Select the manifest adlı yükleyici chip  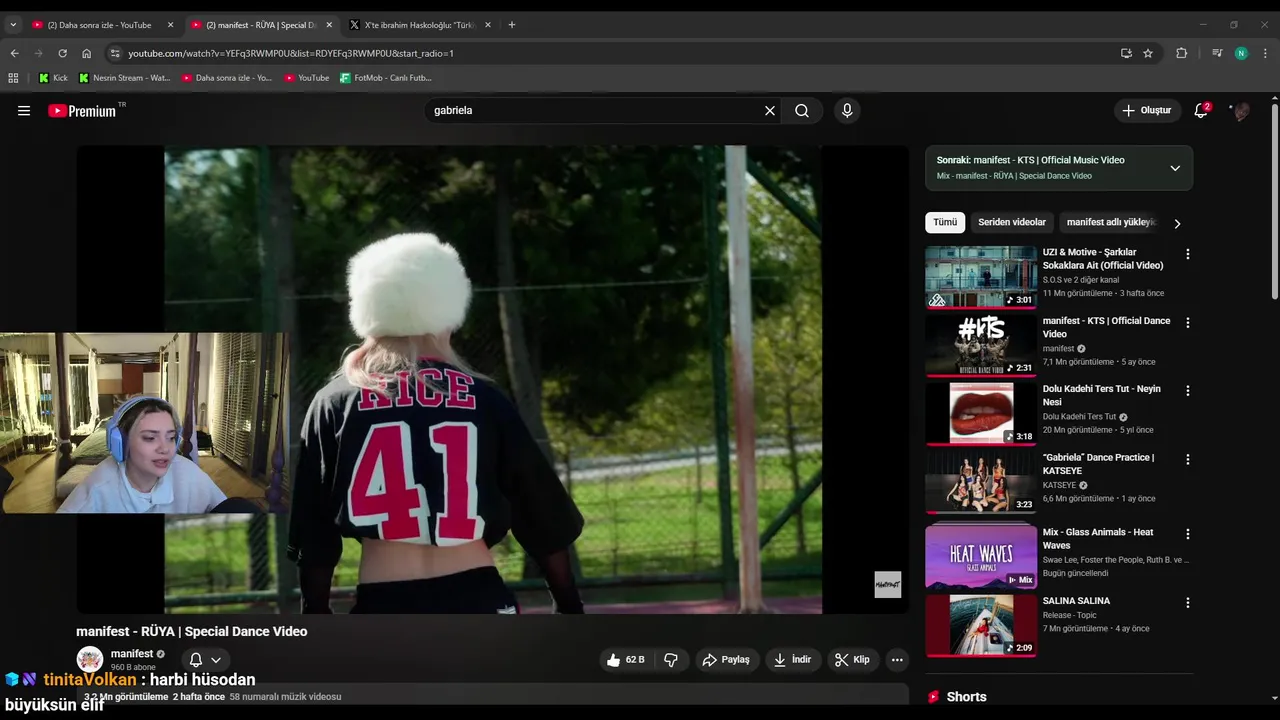(x=1111, y=222)
